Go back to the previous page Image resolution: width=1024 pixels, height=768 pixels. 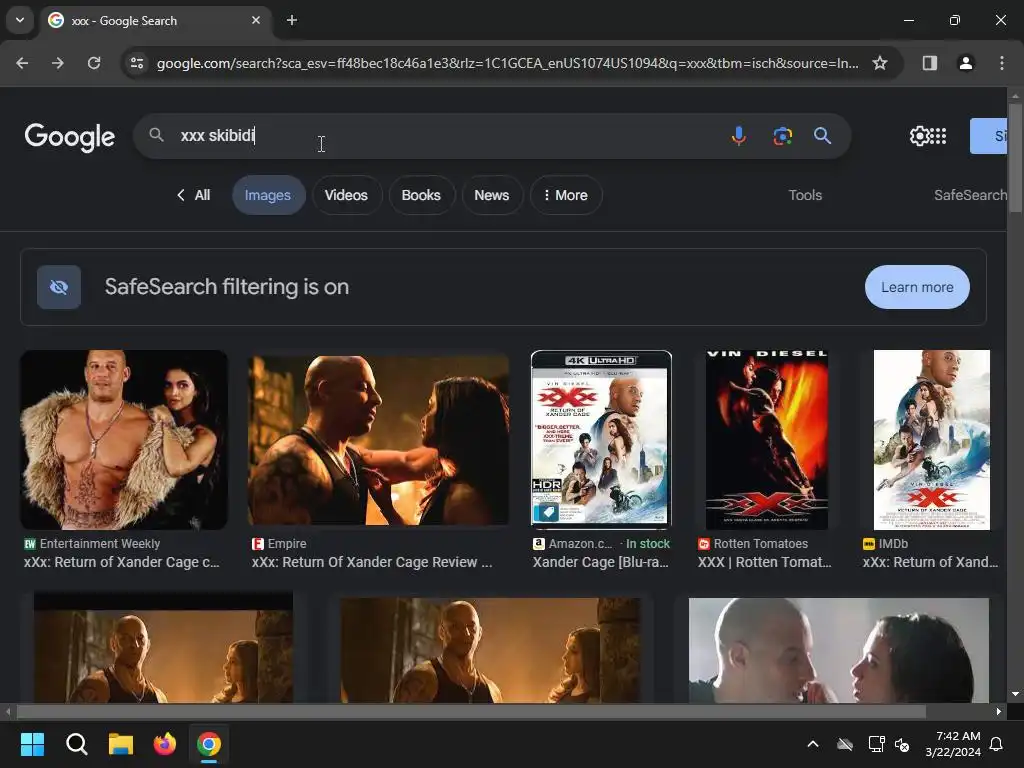(22, 63)
